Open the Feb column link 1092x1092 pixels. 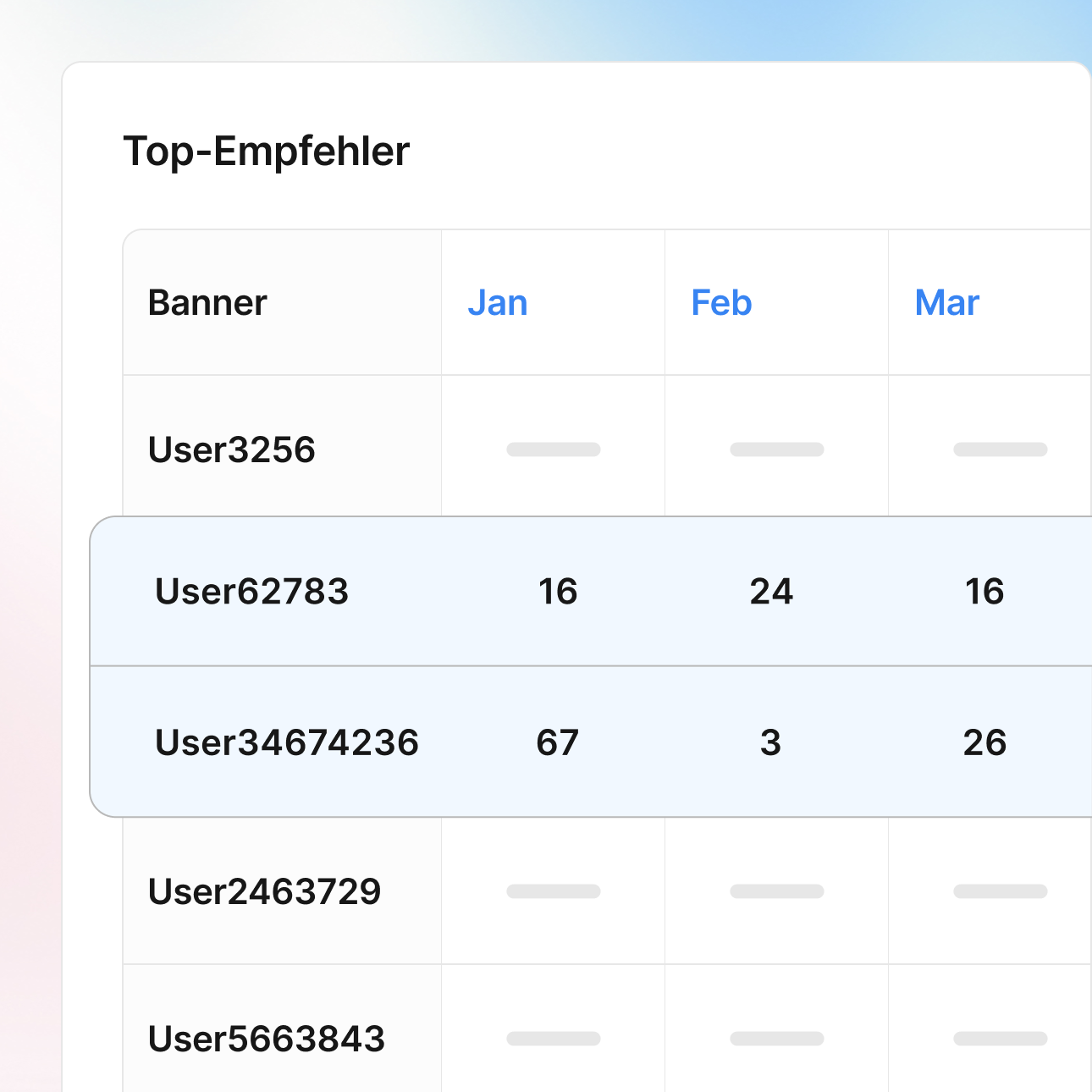721,303
